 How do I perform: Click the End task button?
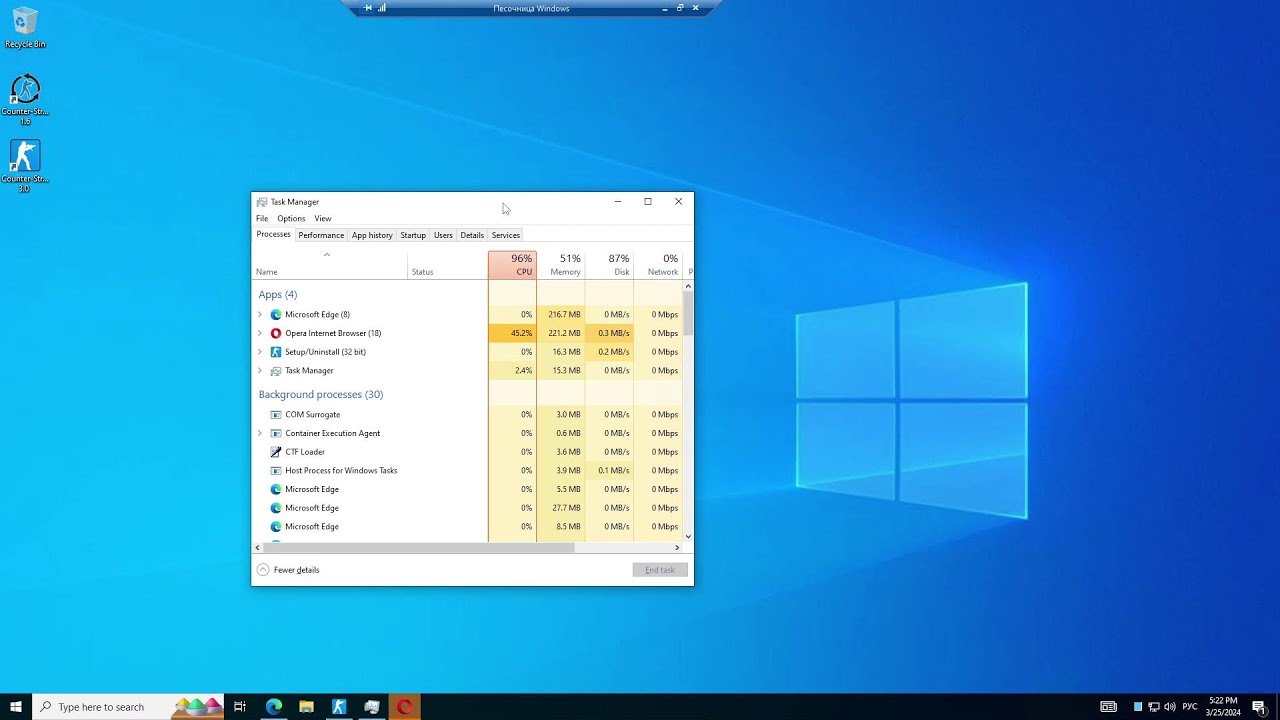point(660,570)
